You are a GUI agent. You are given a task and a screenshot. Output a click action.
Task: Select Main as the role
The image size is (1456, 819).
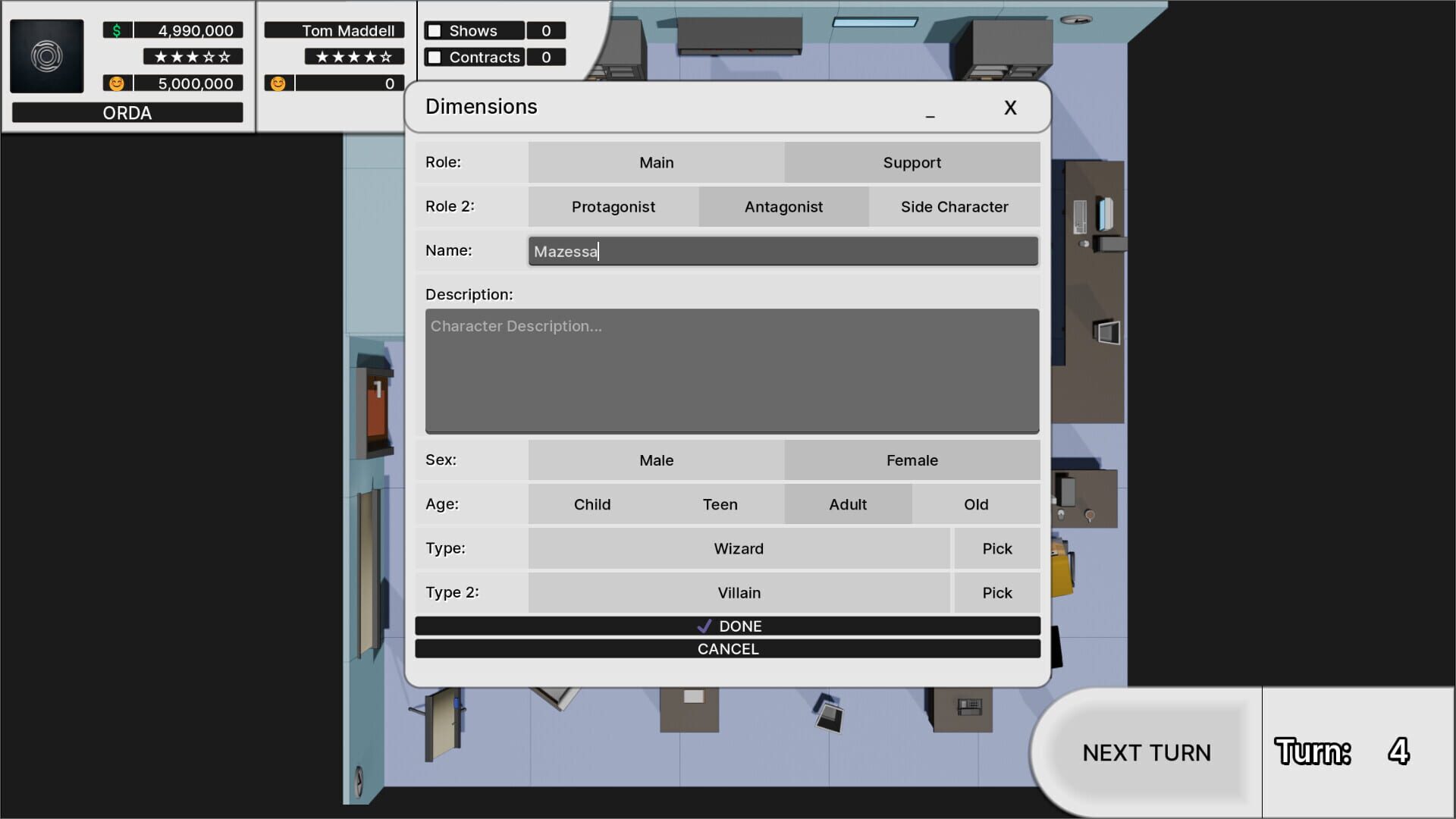tap(656, 162)
